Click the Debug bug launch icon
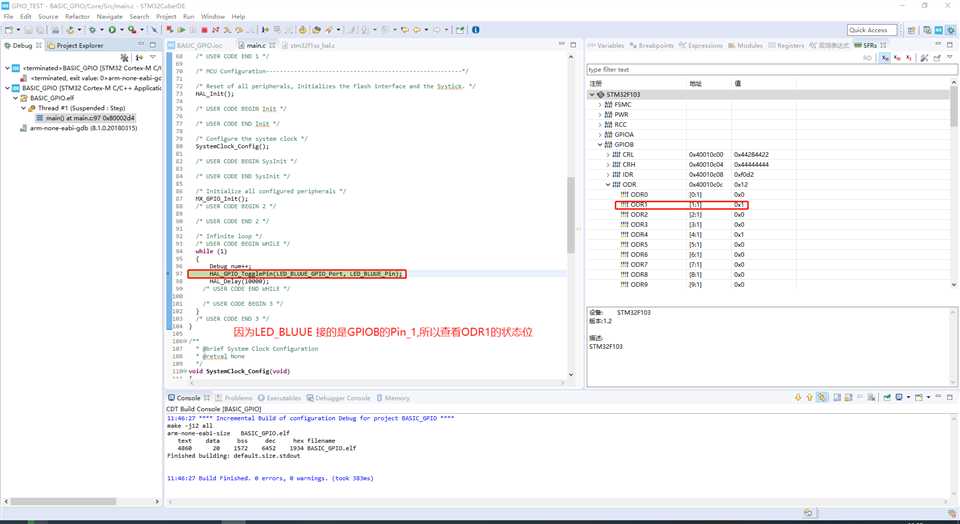Screen dimensions: 960x524 coord(92,29)
